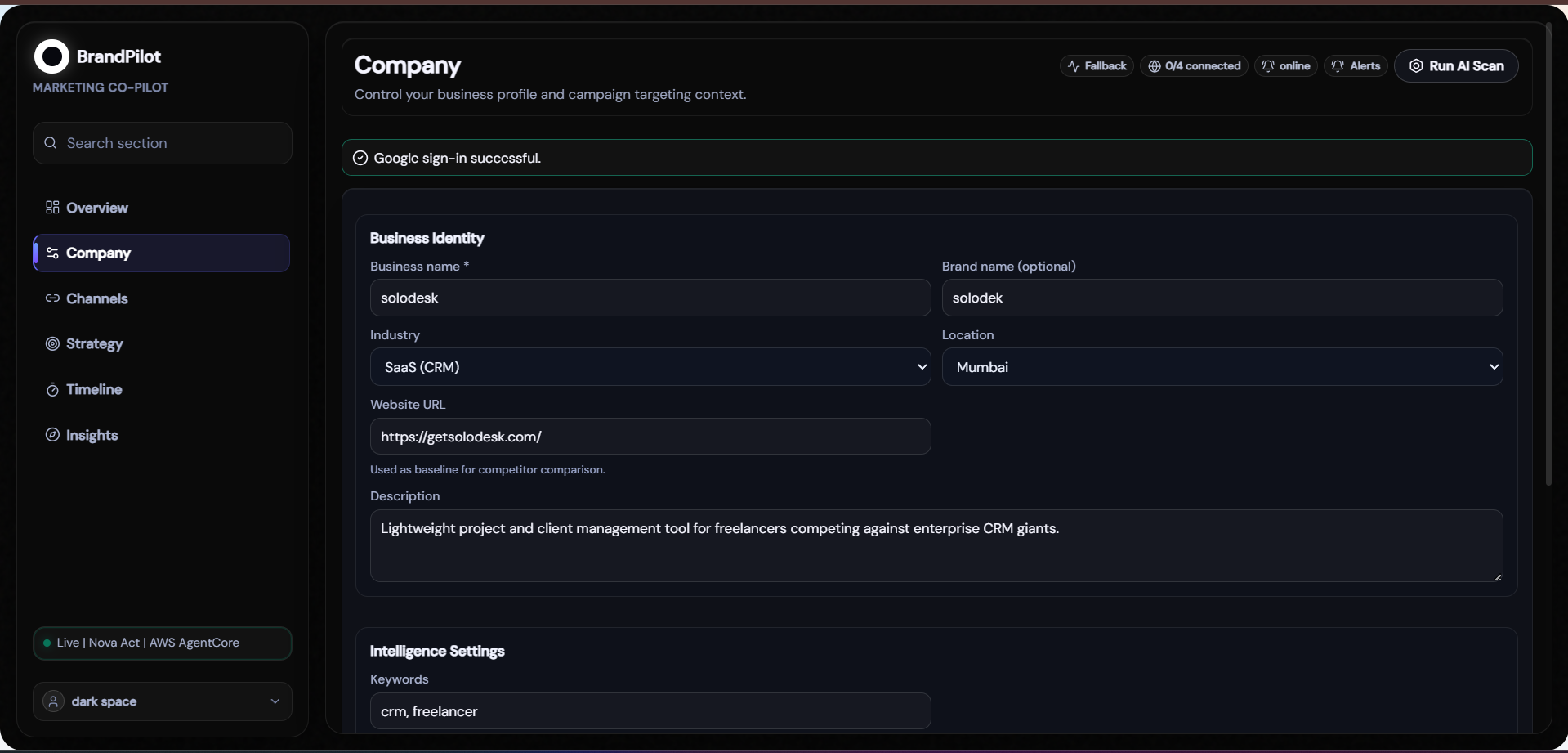This screenshot has height=753, width=1568.
Task: Open the Industry dropdown showing SaaS (CRM)
Action: (650, 367)
